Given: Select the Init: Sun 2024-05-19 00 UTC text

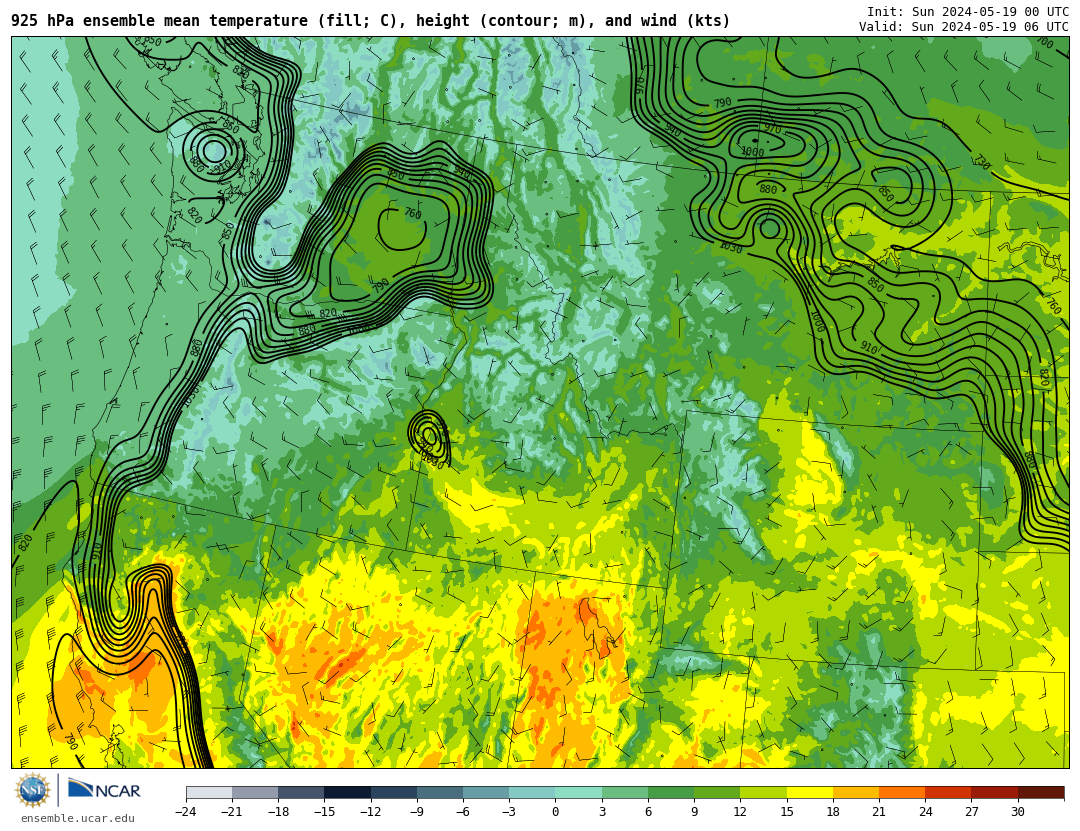Looking at the screenshot, I should [967, 12].
